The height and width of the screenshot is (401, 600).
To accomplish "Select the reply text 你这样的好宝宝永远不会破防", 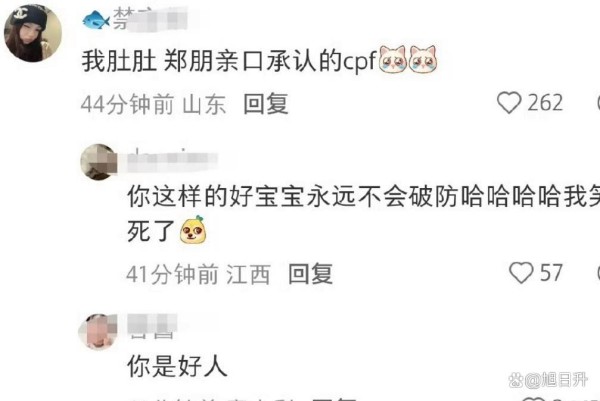I will tap(292, 196).
